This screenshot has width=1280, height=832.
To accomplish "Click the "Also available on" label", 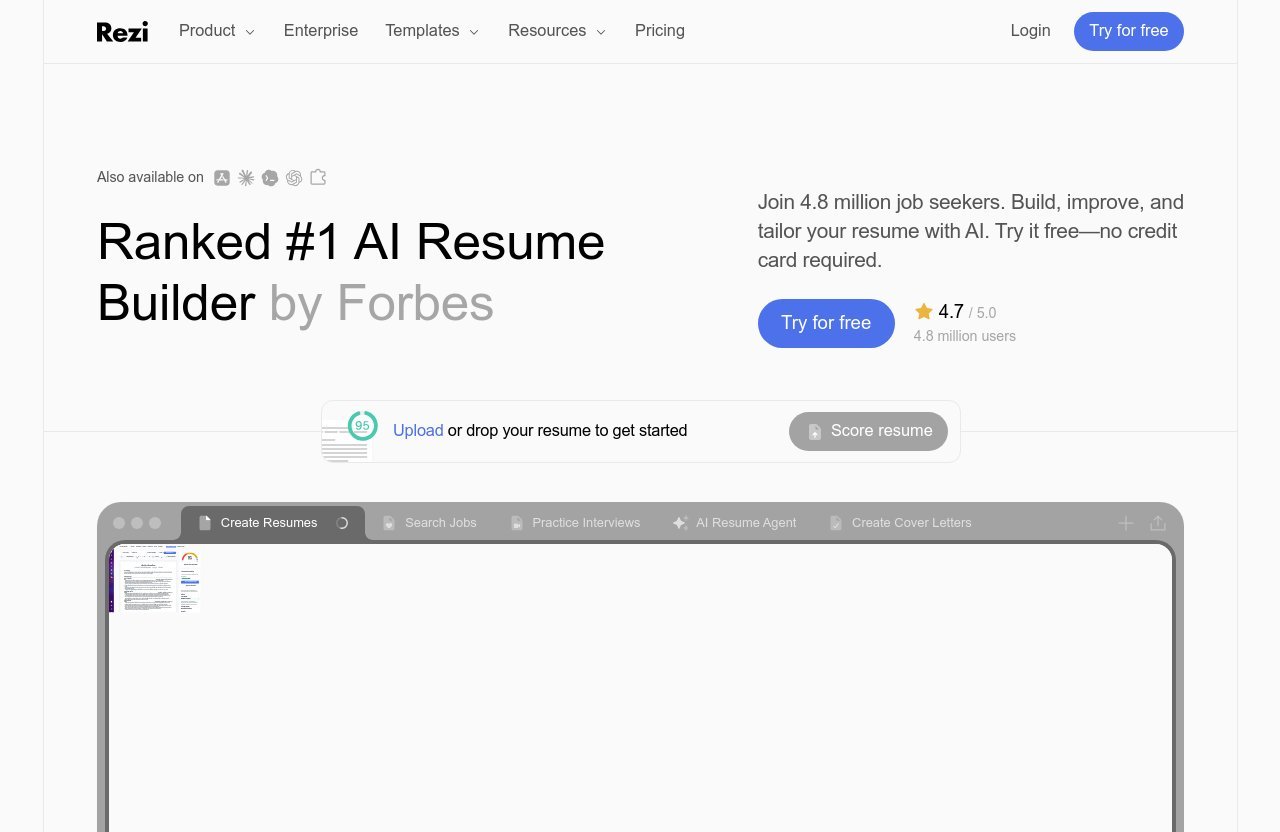I will 150,177.
